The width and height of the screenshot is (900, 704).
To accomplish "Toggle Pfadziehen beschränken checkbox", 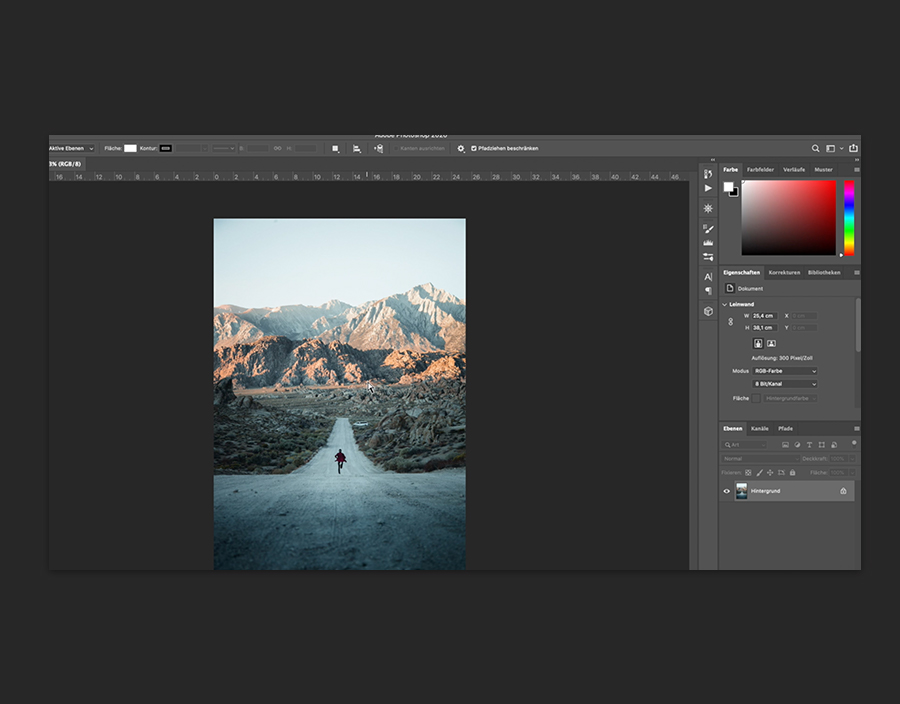I will 474,149.
